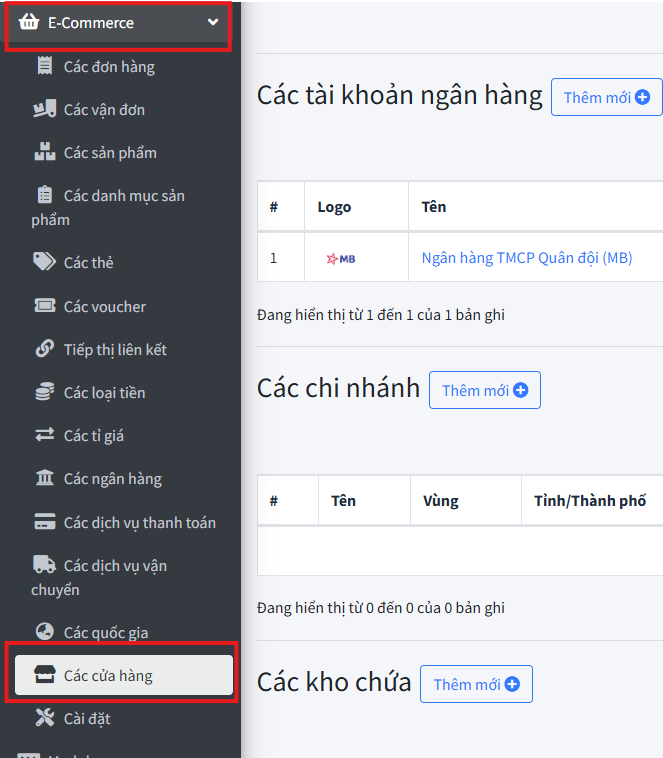Open Cài đặt settings

coord(87,718)
